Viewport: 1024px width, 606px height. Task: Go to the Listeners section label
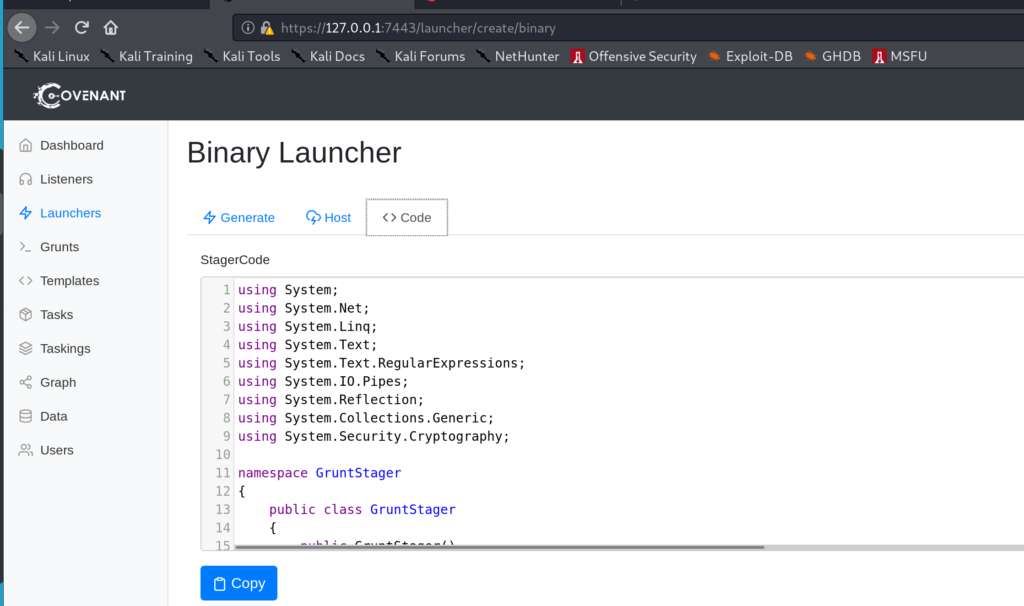pyautogui.click(x=67, y=179)
